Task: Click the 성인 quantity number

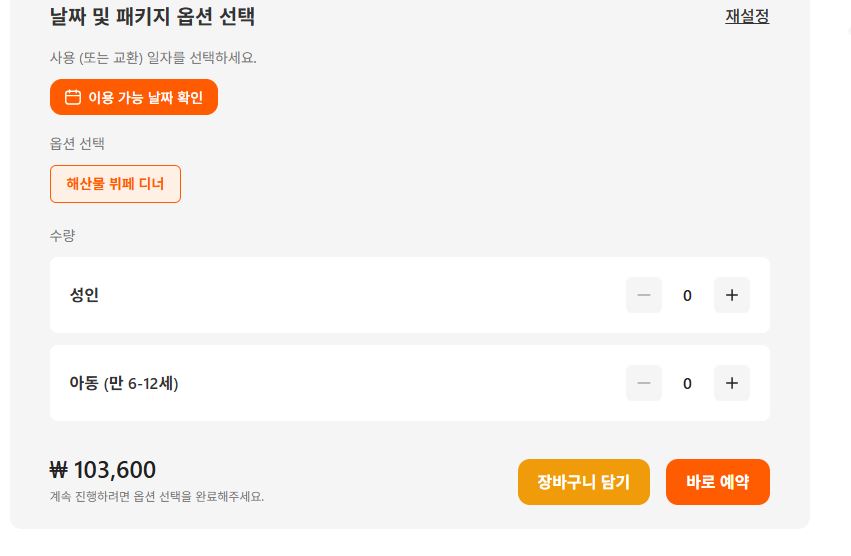Action: (x=687, y=296)
